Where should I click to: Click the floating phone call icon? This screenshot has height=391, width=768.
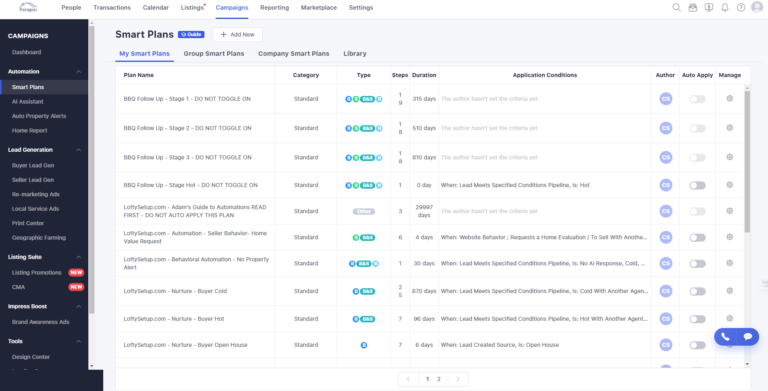click(x=725, y=337)
